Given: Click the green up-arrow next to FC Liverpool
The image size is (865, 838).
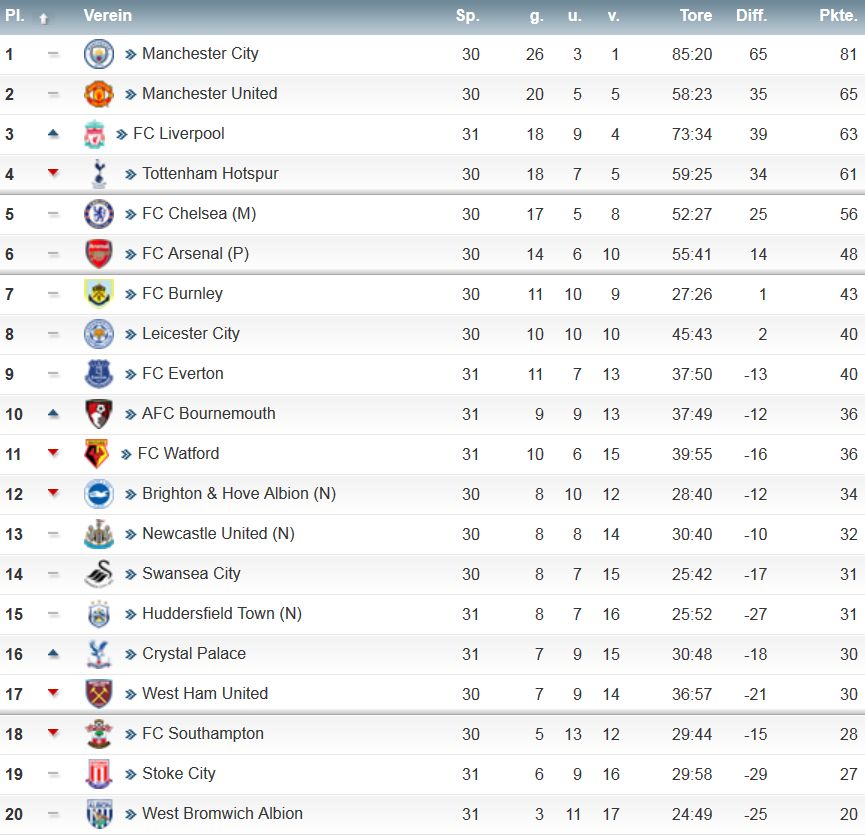Looking at the screenshot, I should click(53, 133).
